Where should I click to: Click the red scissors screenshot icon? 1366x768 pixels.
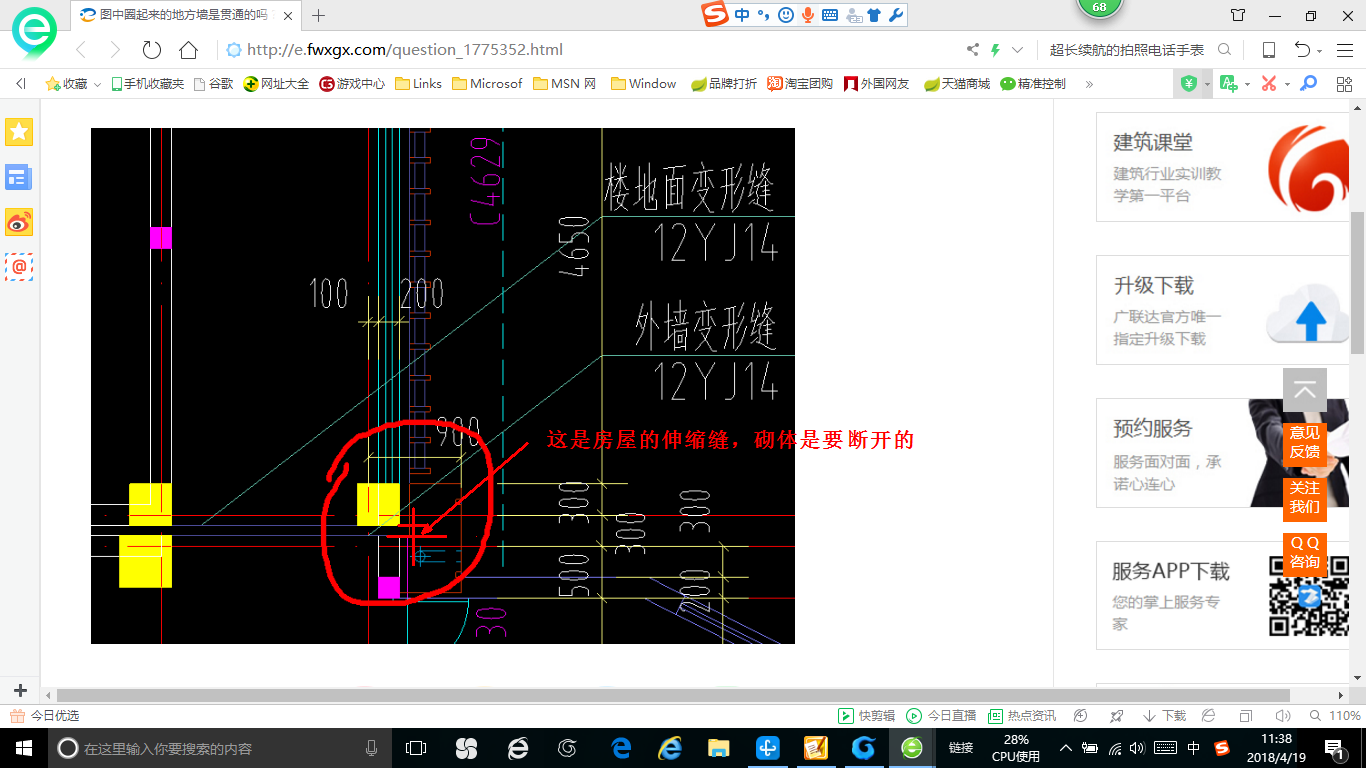pyautogui.click(x=1269, y=84)
